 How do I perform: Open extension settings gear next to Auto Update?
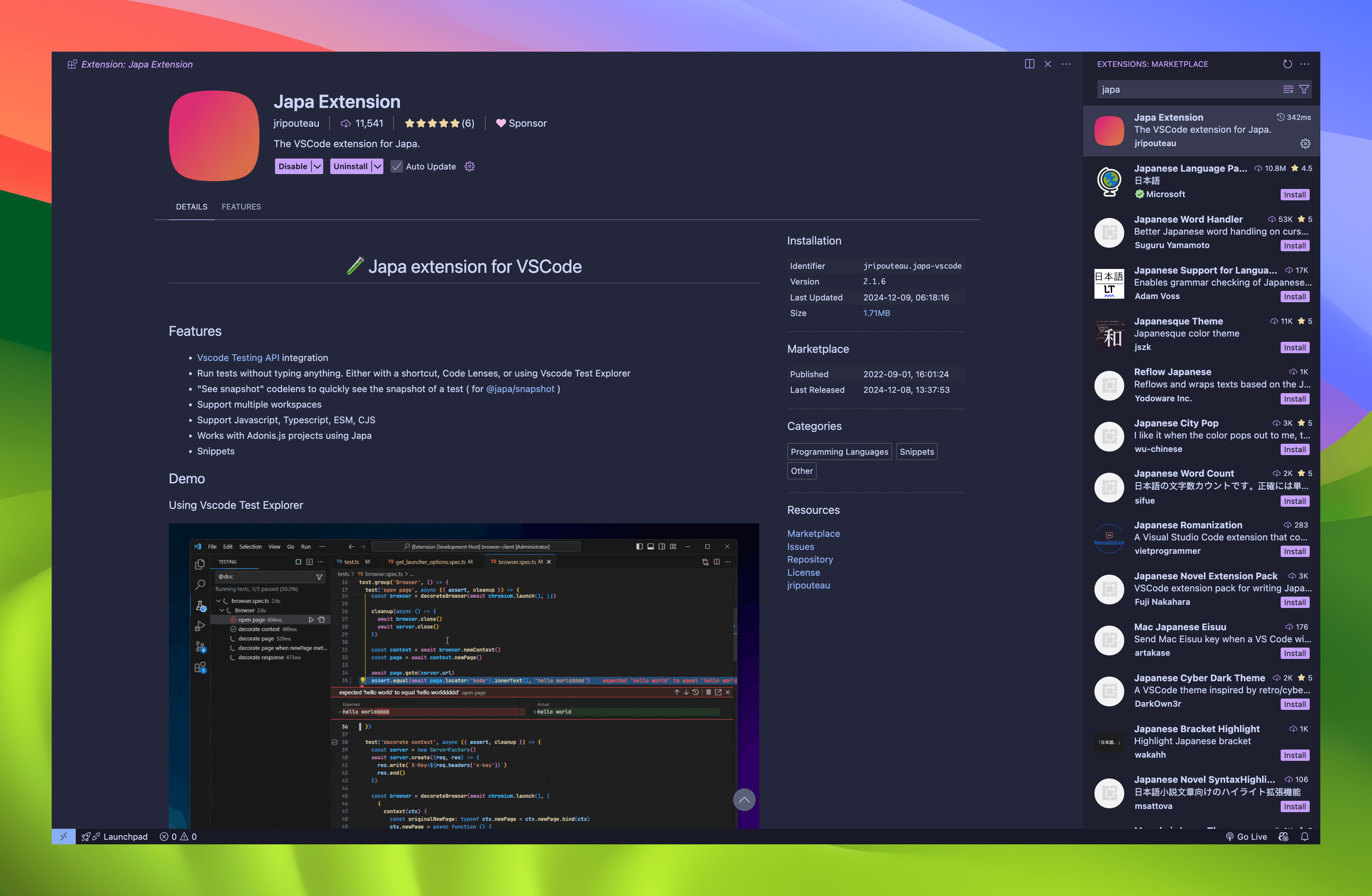click(x=470, y=167)
